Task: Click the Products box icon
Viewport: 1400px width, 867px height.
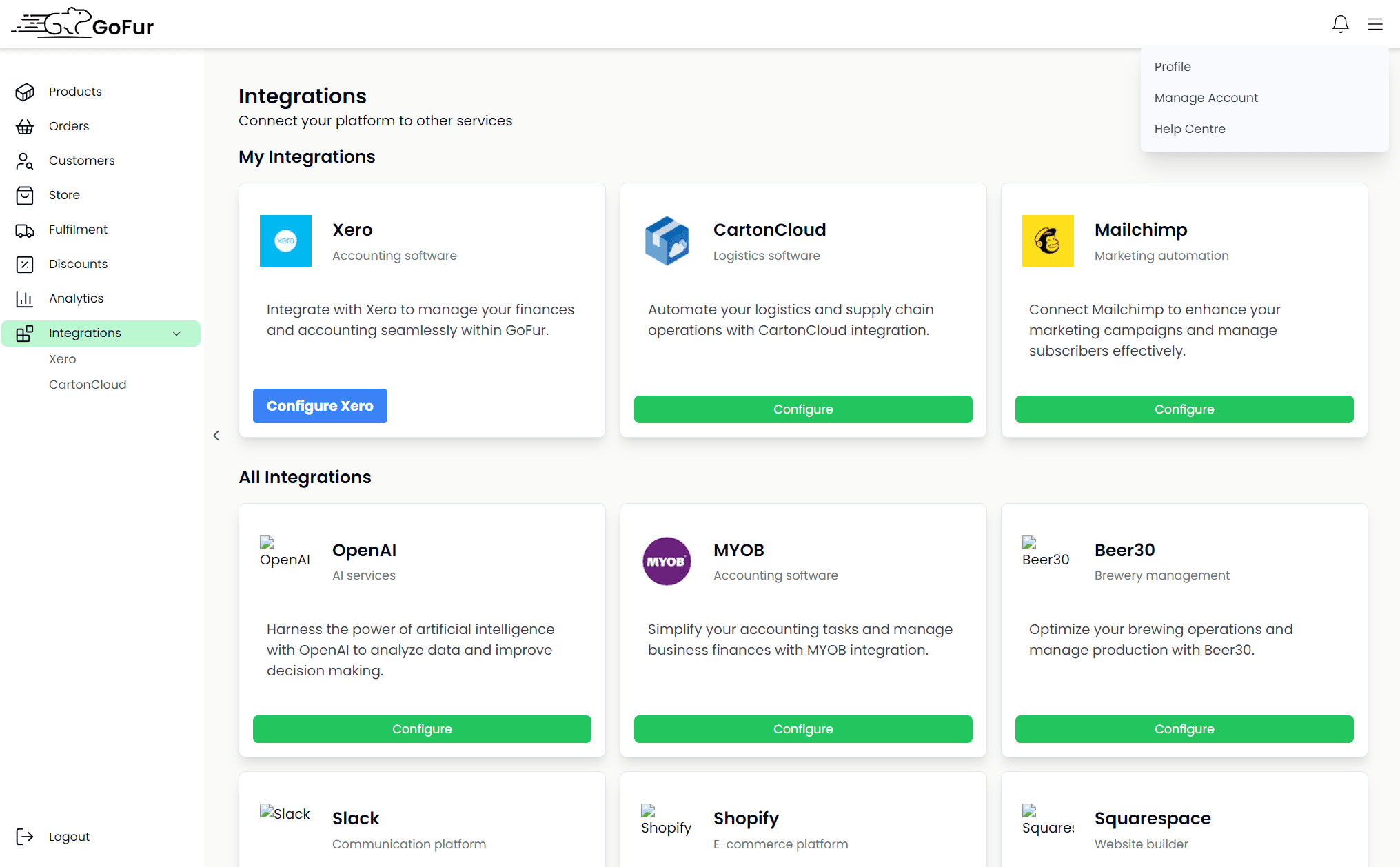Action: [x=25, y=92]
